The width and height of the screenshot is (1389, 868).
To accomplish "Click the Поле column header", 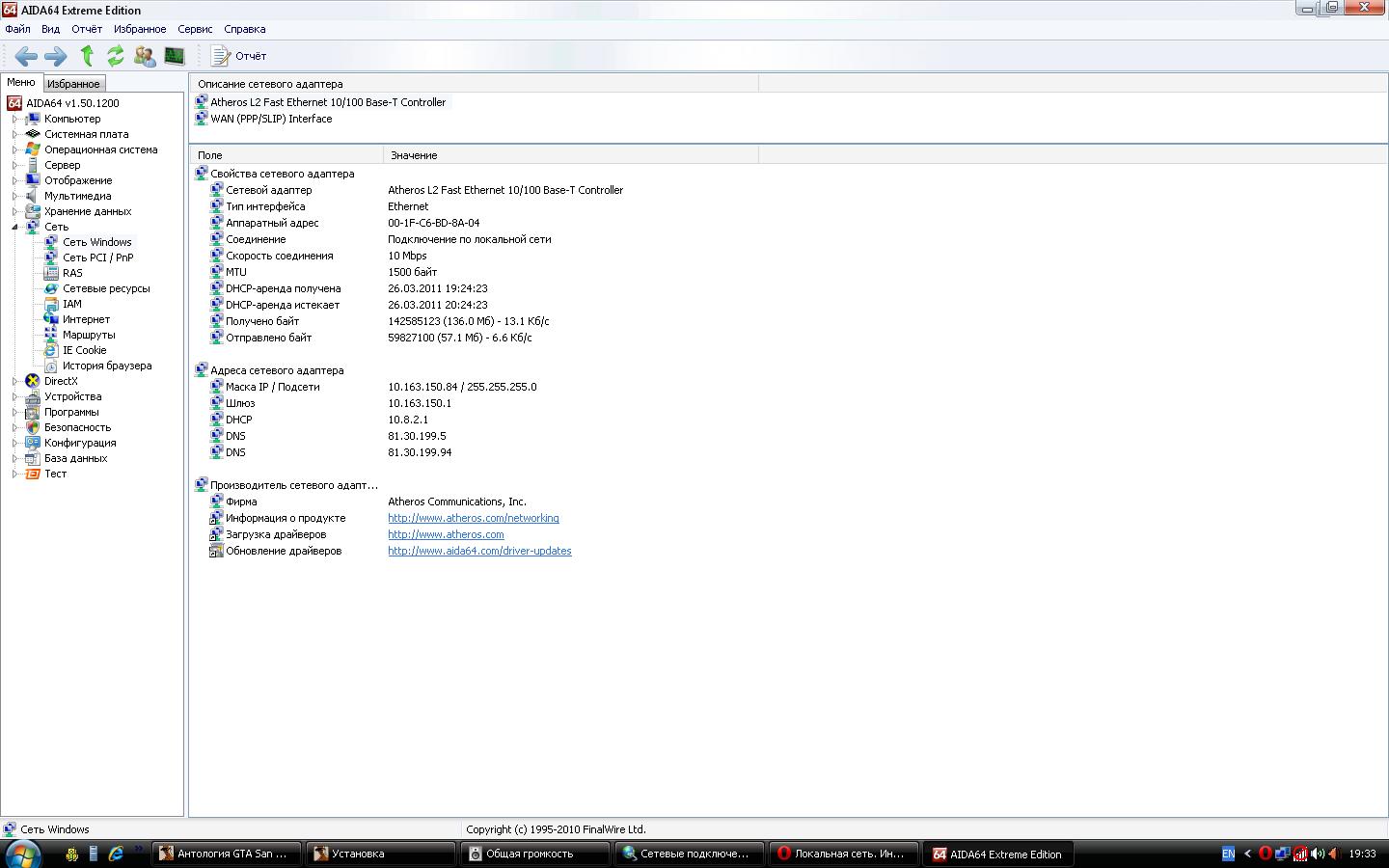I will coord(286,155).
